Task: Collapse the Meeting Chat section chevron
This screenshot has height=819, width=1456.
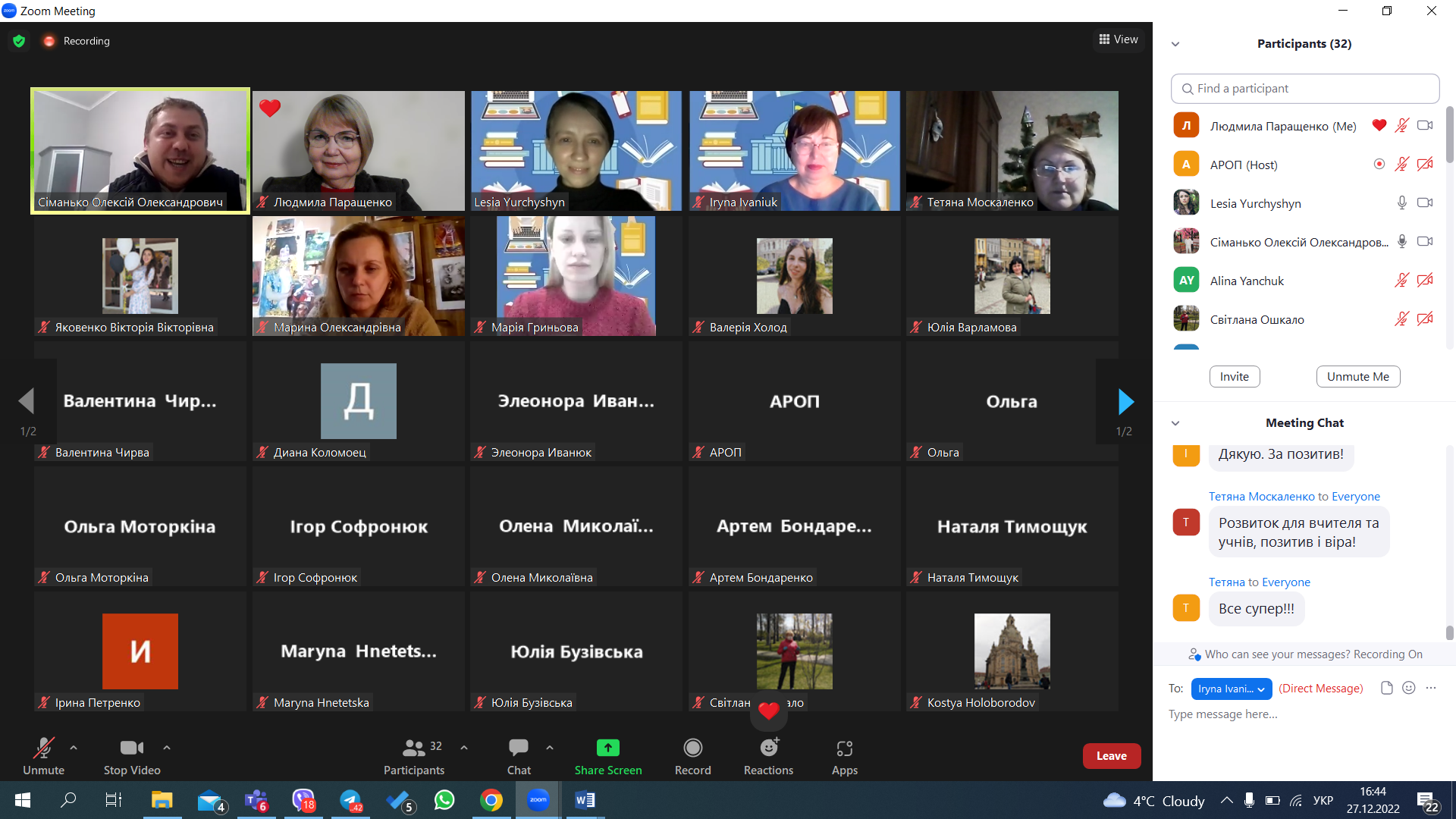Action: [x=1175, y=423]
